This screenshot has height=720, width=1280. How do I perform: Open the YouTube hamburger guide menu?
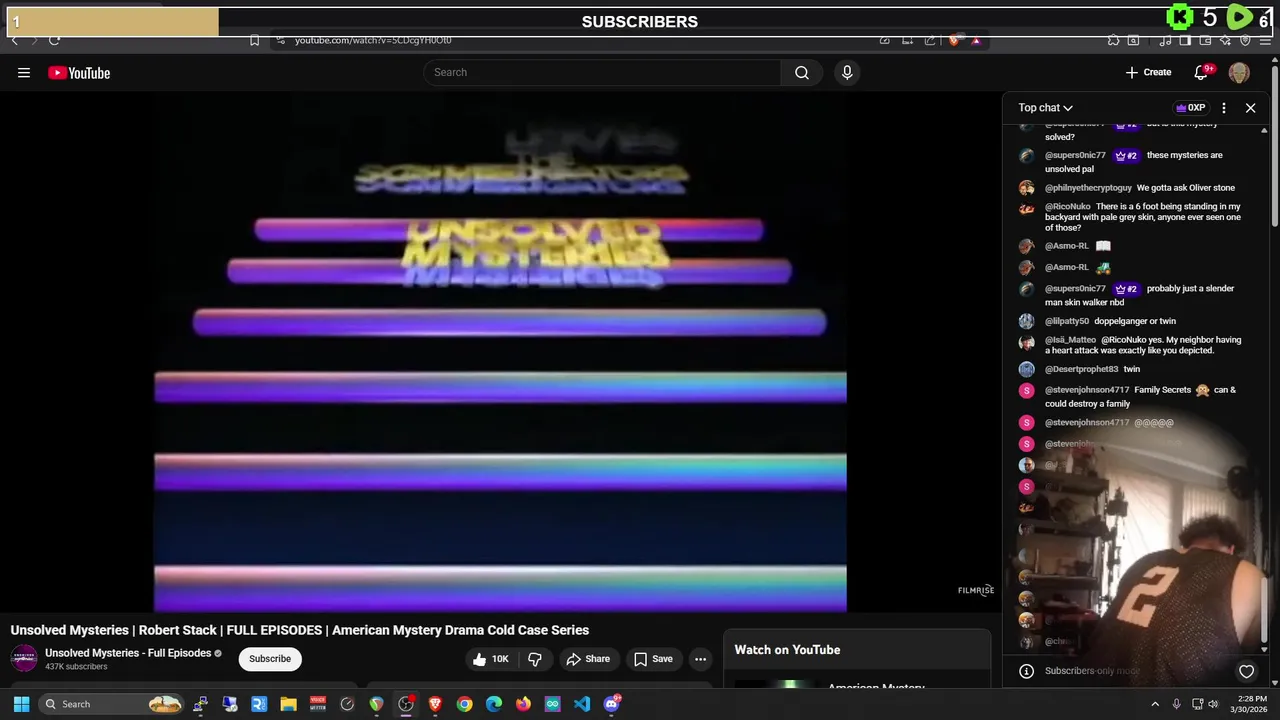pos(24,73)
